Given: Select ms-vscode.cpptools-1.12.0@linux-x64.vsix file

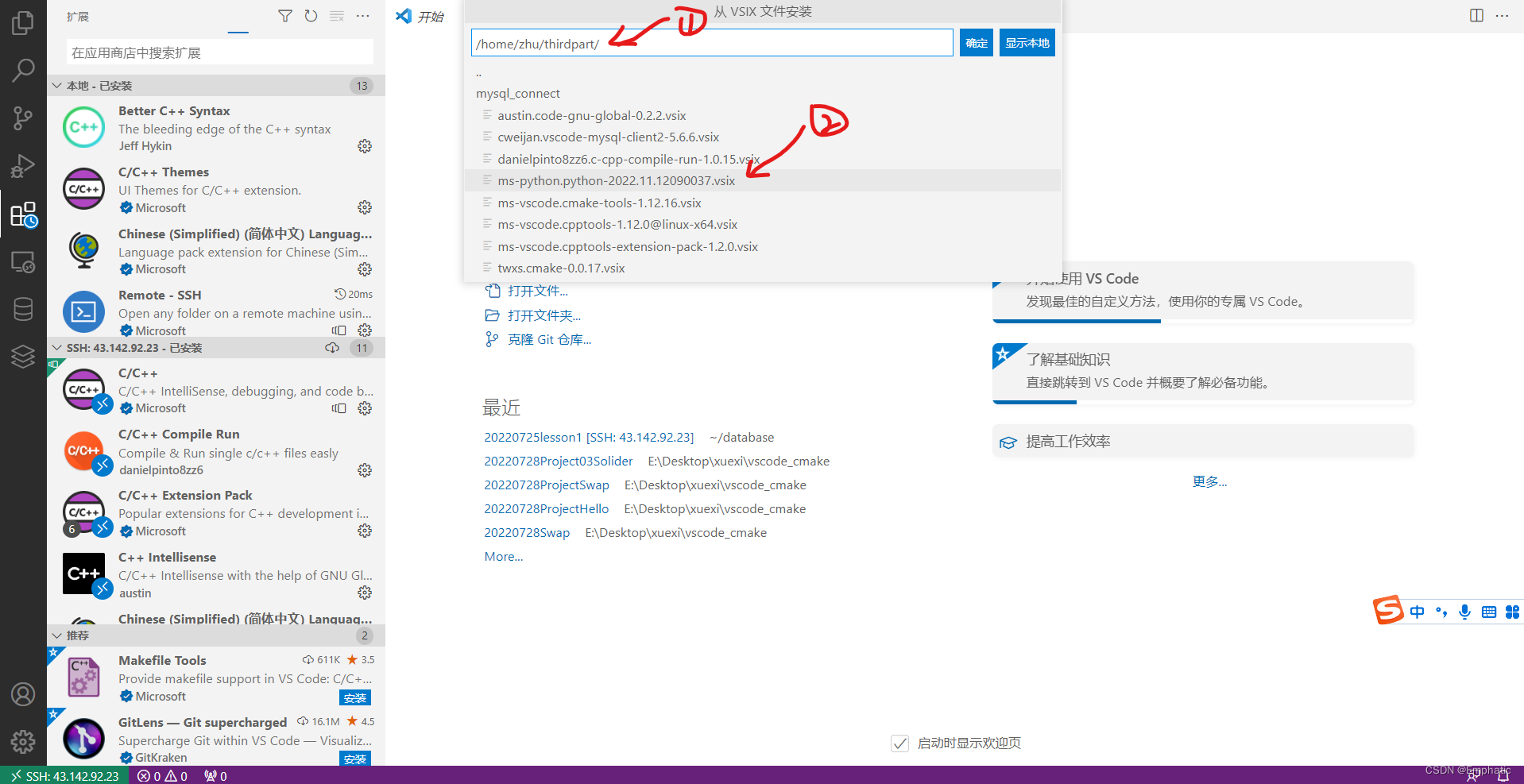Looking at the screenshot, I should (x=762, y=225).
